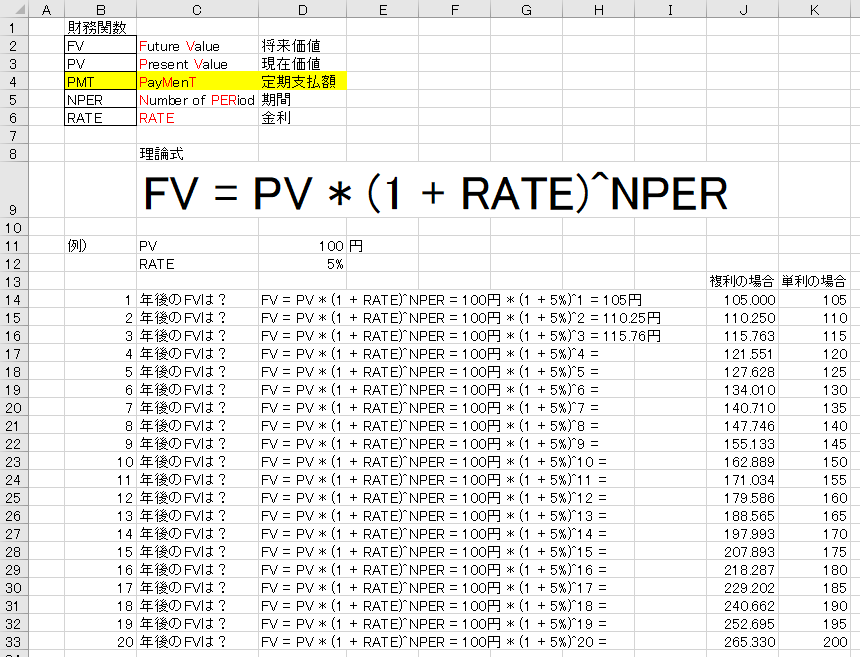Select cell with 定期支払額
This screenshot has width=860, height=657.
click(x=302, y=81)
